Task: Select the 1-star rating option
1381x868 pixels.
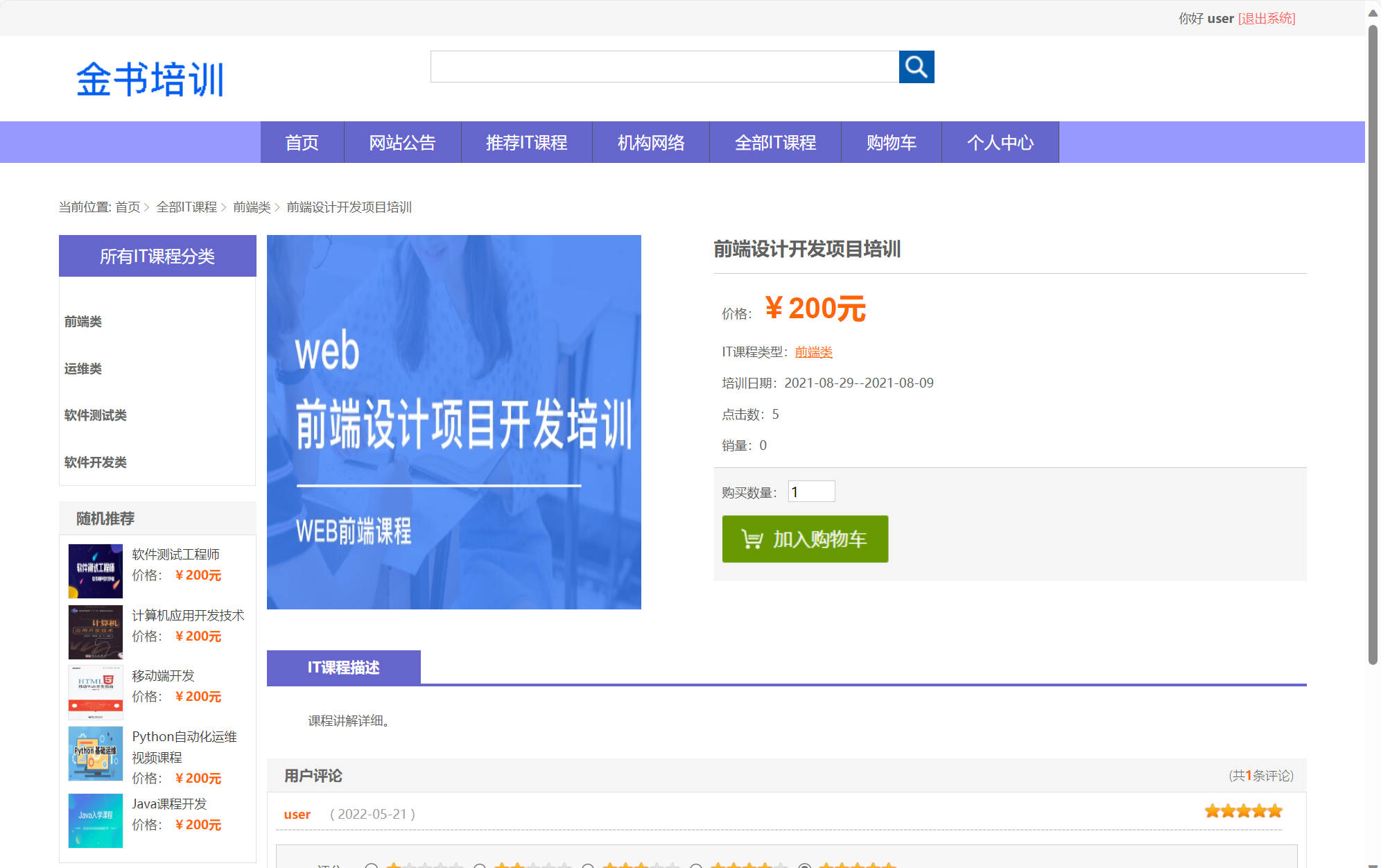Action: (372, 865)
